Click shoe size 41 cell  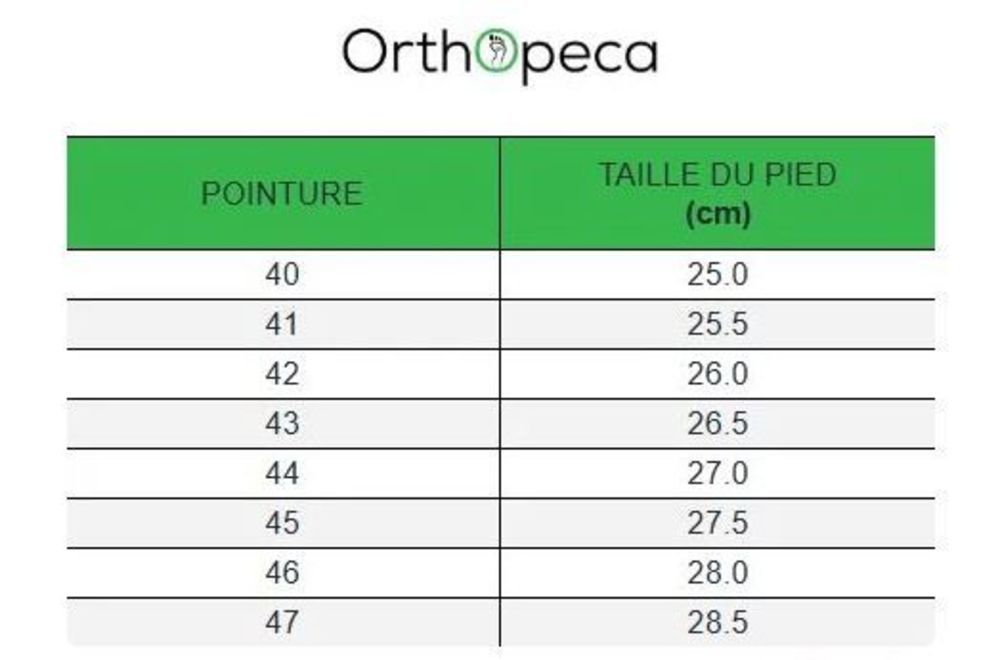click(x=283, y=324)
